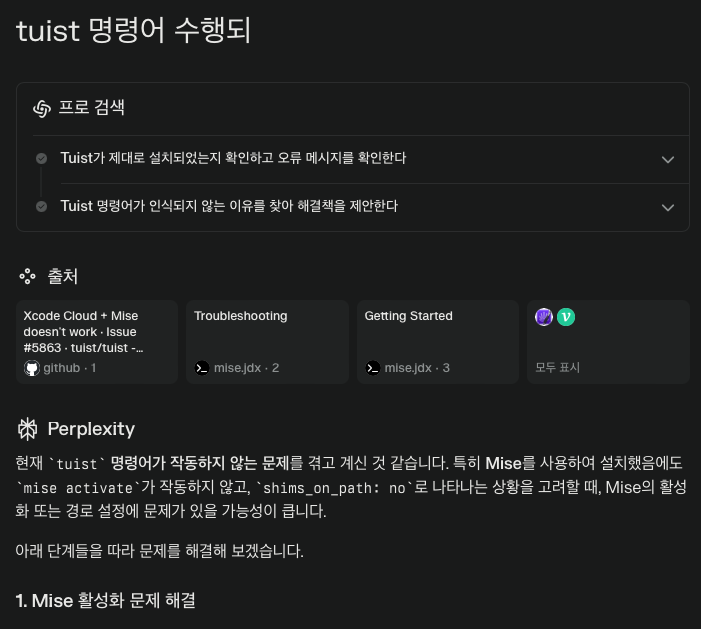Click the checkmark icon beside 'Tuist가 제대로 설치되었는지'
Screen dimensions: 701x629
42,159
